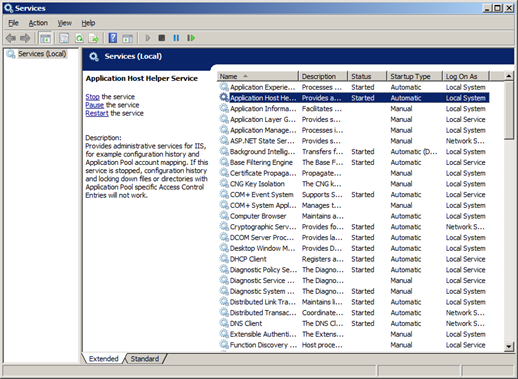Open the Help toolbar icon
The width and height of the screenshot is (518, 379).
[x=113, y=38]
